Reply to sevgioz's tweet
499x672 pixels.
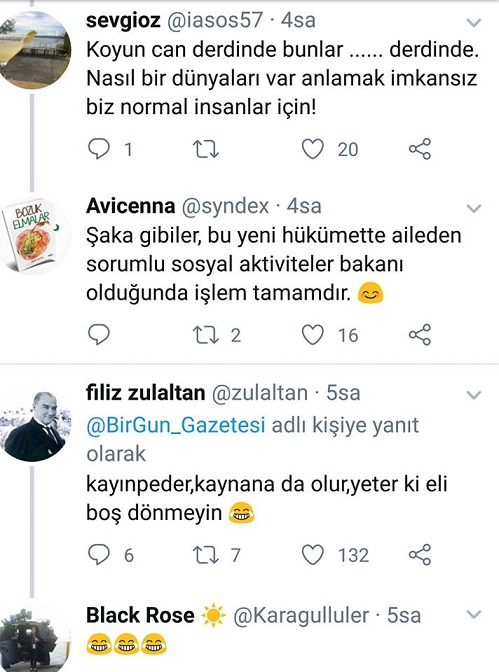[x=99, y=149]
